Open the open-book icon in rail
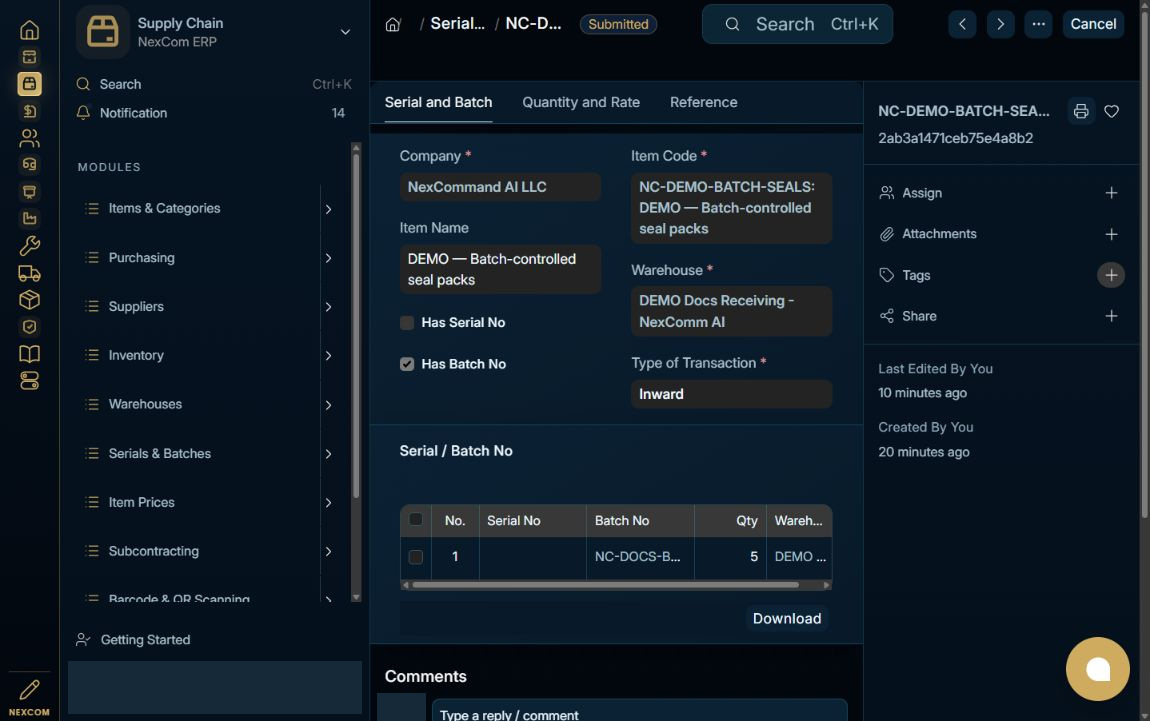 pos(29,354)
